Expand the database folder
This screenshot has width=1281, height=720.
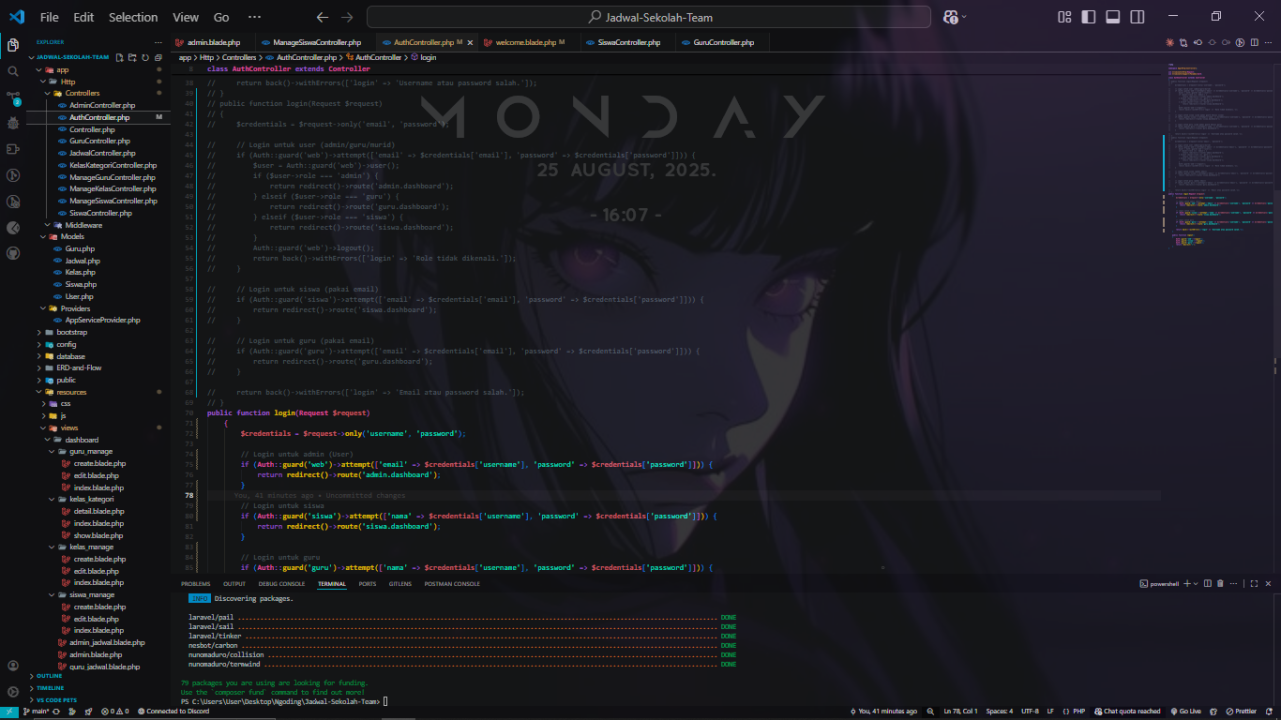[70, 356]
